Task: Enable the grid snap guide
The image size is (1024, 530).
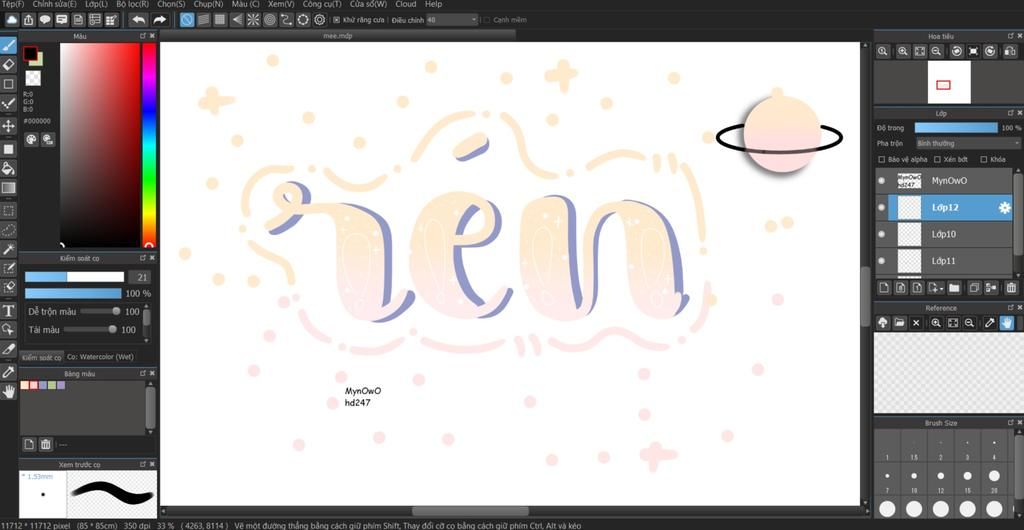Action: click(220, 20)
